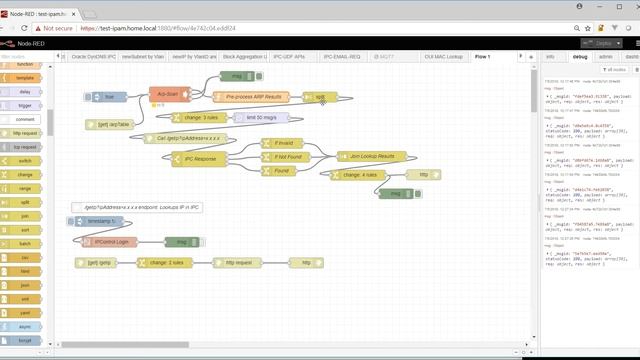Viewport: 640px width, 360px height.
Task: Select the Join Lookup Results node
Action: point(372,156)
